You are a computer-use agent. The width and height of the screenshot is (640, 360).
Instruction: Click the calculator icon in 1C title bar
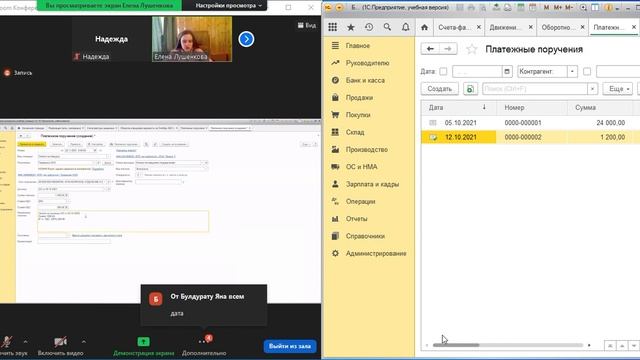click(x=521, y=7)
